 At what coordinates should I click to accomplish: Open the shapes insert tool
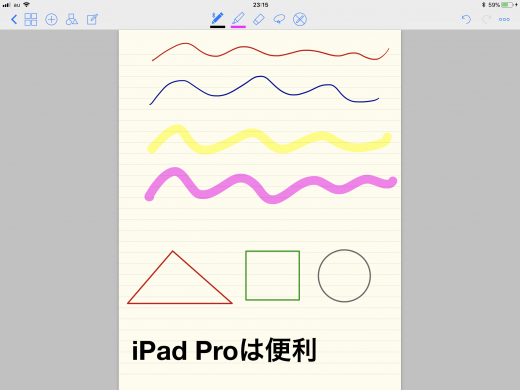(x=72, y=19)
